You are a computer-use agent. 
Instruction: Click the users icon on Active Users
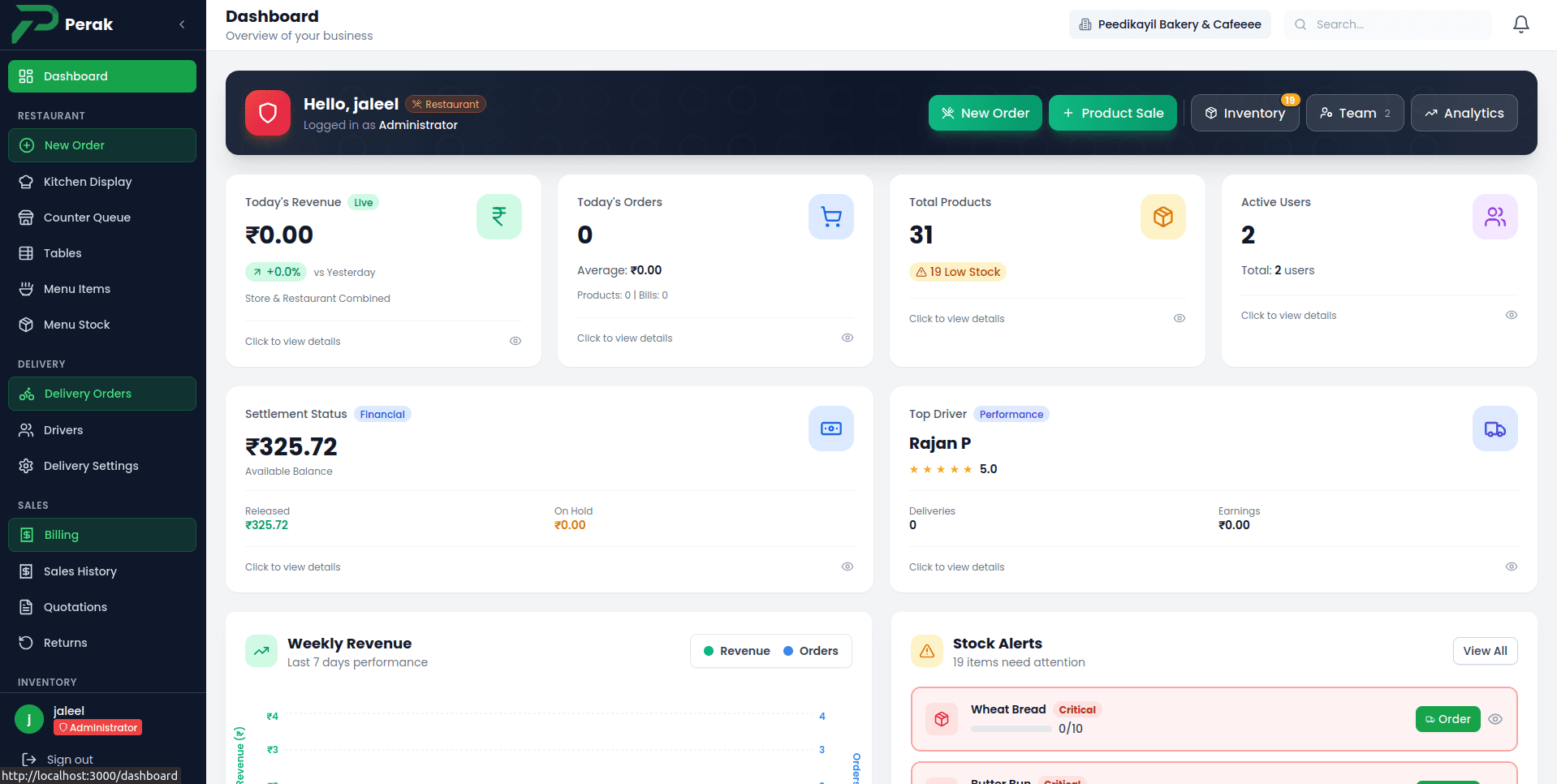click(x=1495, y=217)
